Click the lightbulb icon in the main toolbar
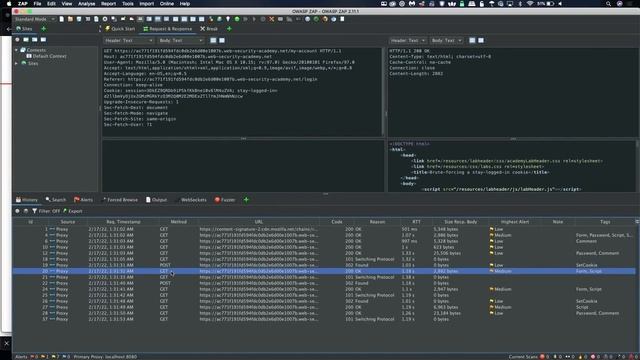The image size is (640, 360). (228, 19)
